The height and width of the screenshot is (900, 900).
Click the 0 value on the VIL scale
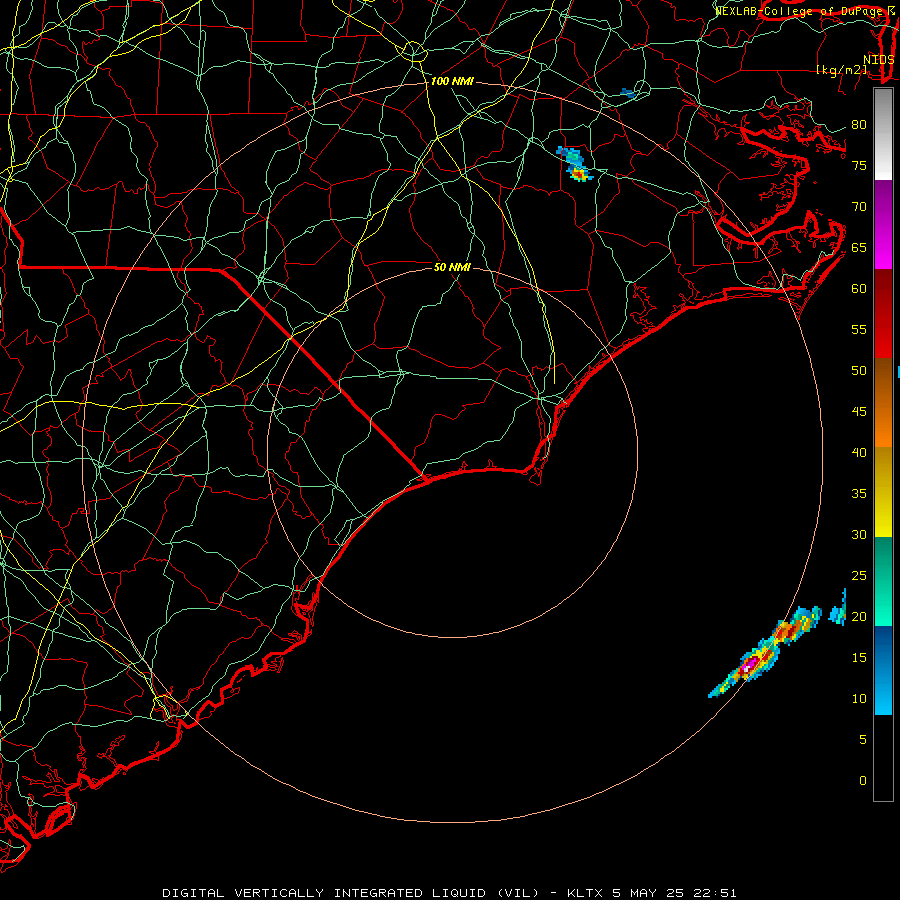tap(863, 781)
